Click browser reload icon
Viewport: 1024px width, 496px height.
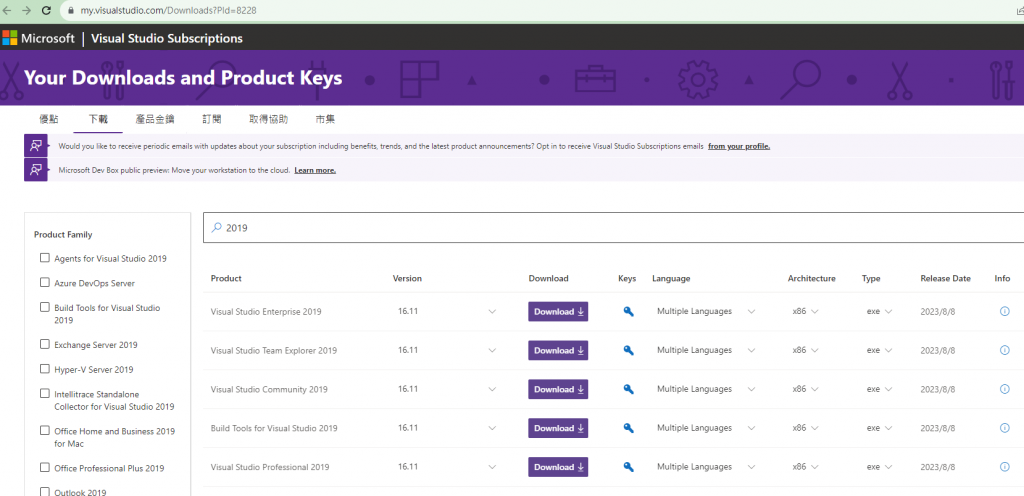[46, 10]
